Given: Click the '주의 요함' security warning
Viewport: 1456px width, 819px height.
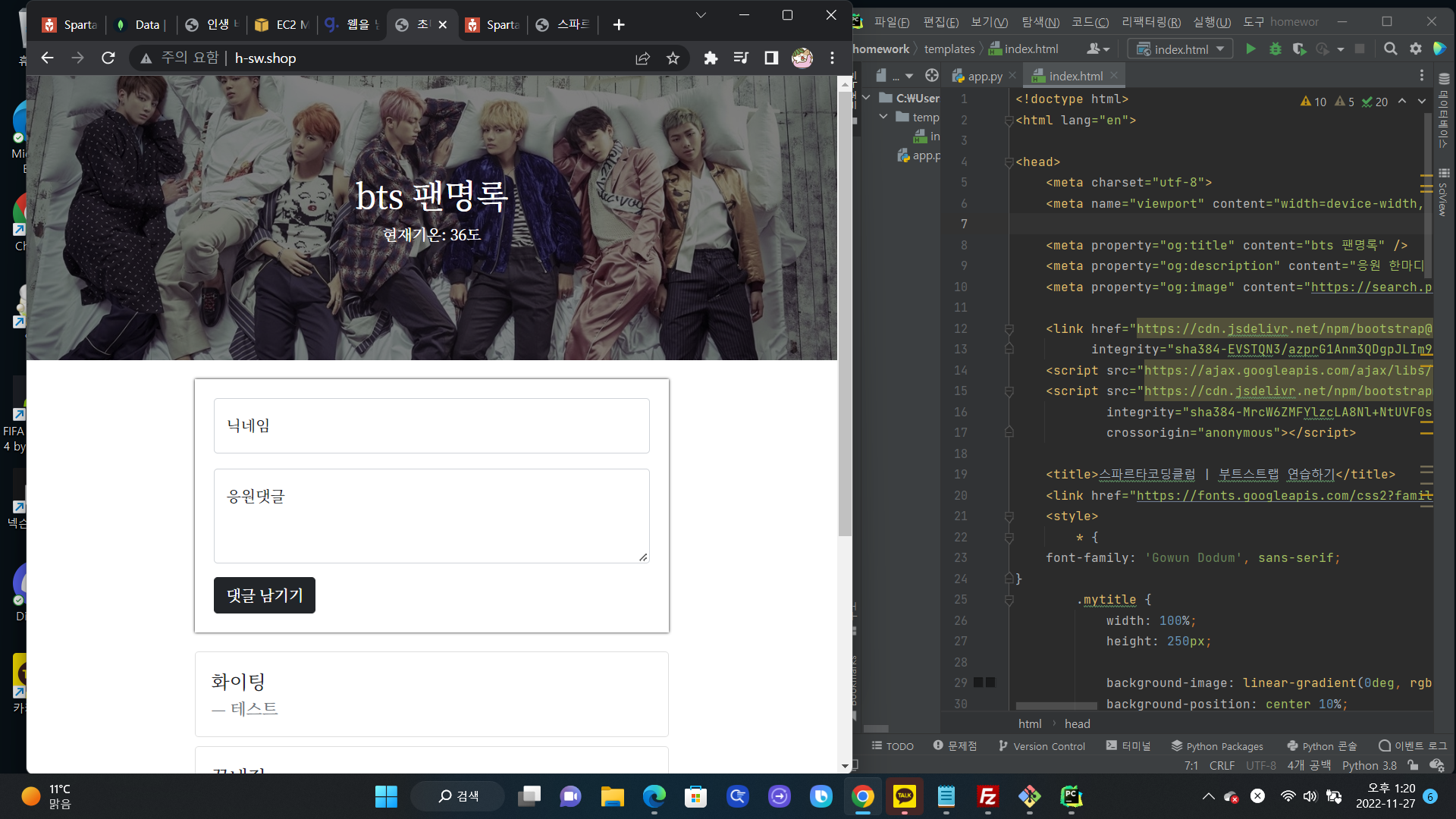Looking at the screenshot, I should (180, 58).
